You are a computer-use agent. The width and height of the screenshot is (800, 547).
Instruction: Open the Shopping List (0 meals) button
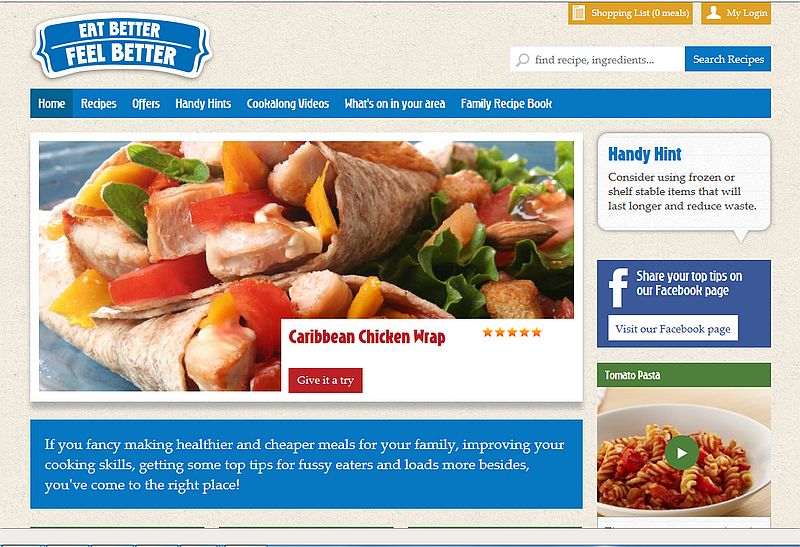tap(630, 13)
